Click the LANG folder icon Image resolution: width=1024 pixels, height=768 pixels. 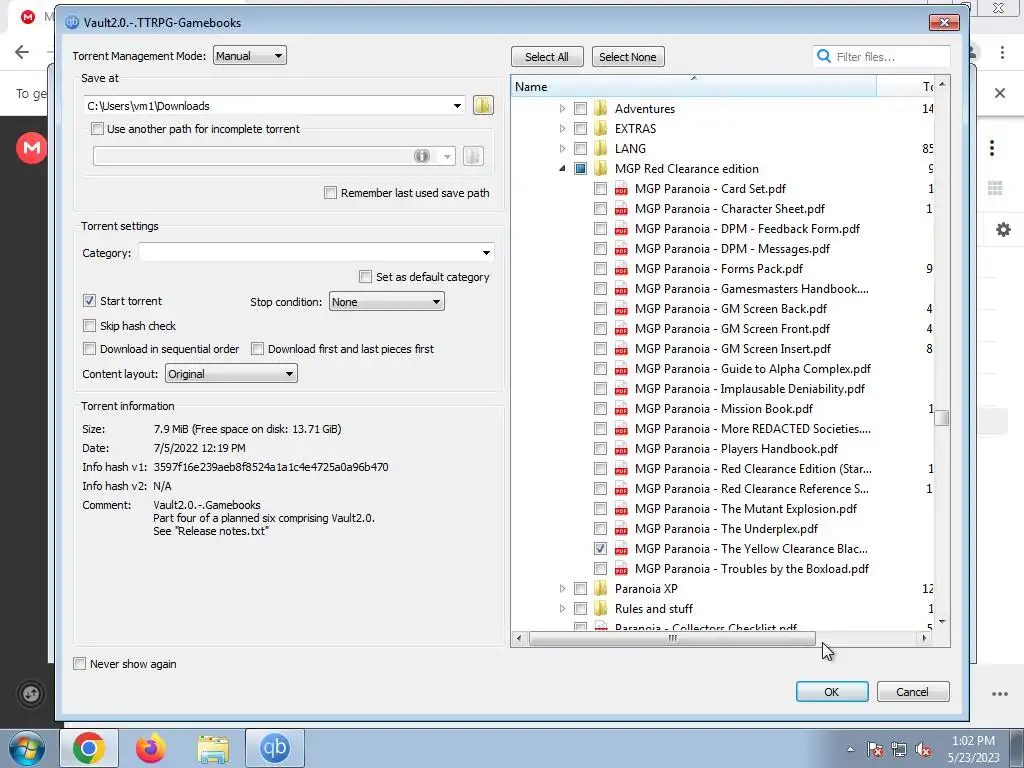coord(600,148)
